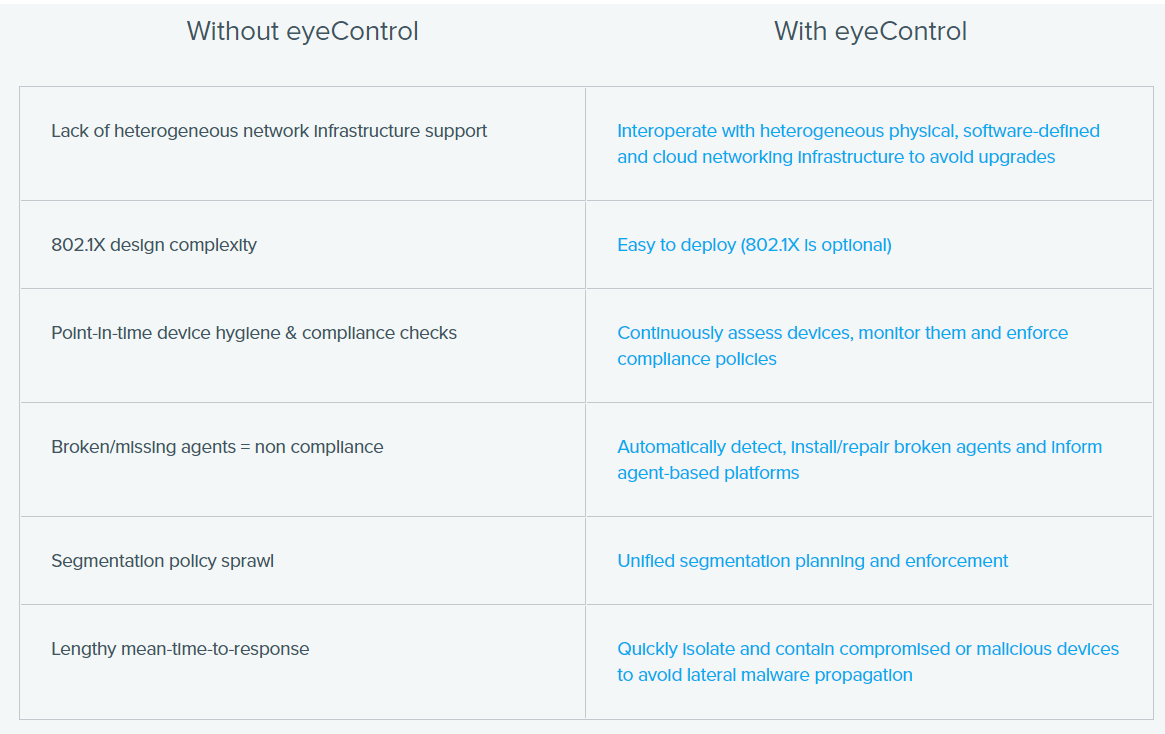1165x734 pixels.
Task: Click 'and cloud networking infrastructure to avoid upgrades'
Action: click(836, 157)
